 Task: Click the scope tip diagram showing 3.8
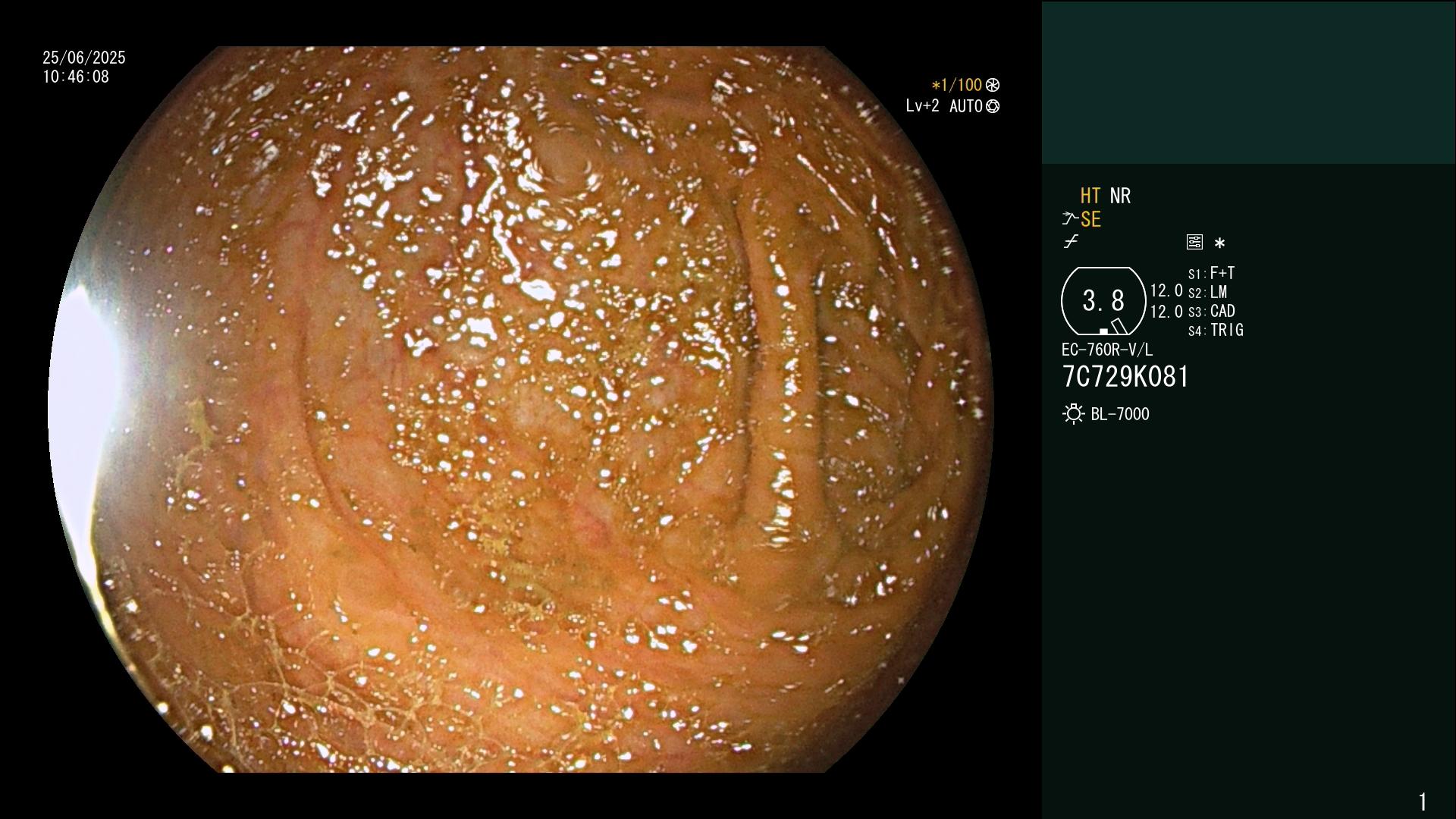[1103, 301]
